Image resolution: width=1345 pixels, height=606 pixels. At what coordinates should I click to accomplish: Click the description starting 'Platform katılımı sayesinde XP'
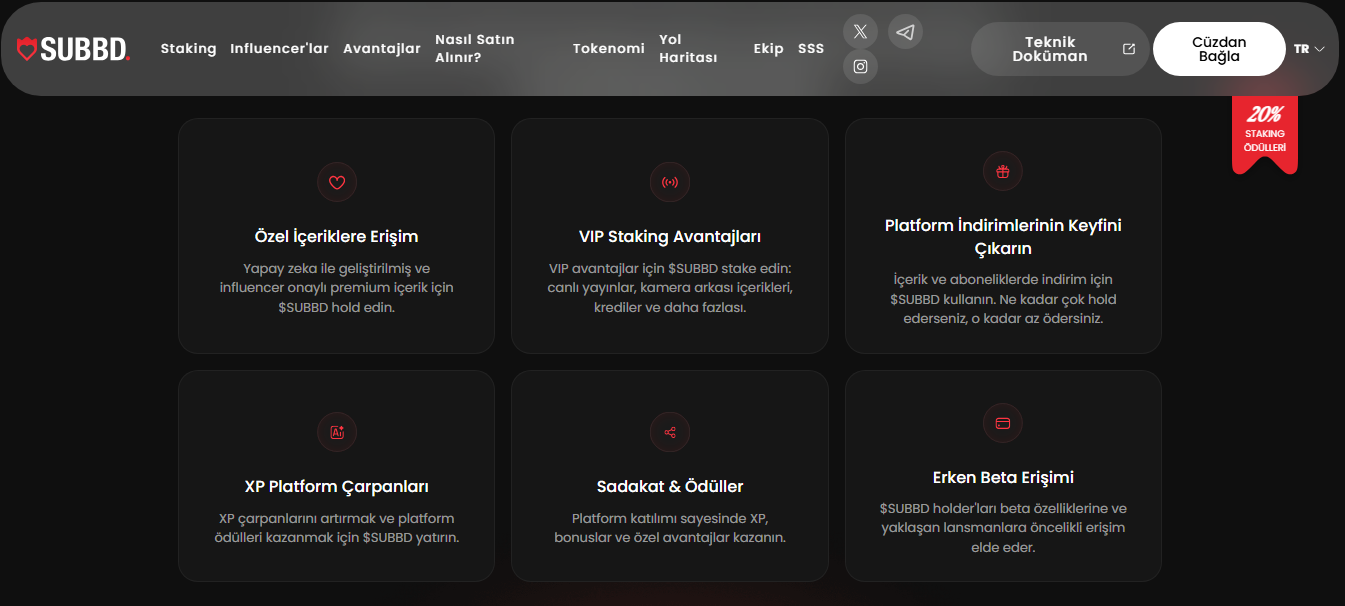(670, 528)
